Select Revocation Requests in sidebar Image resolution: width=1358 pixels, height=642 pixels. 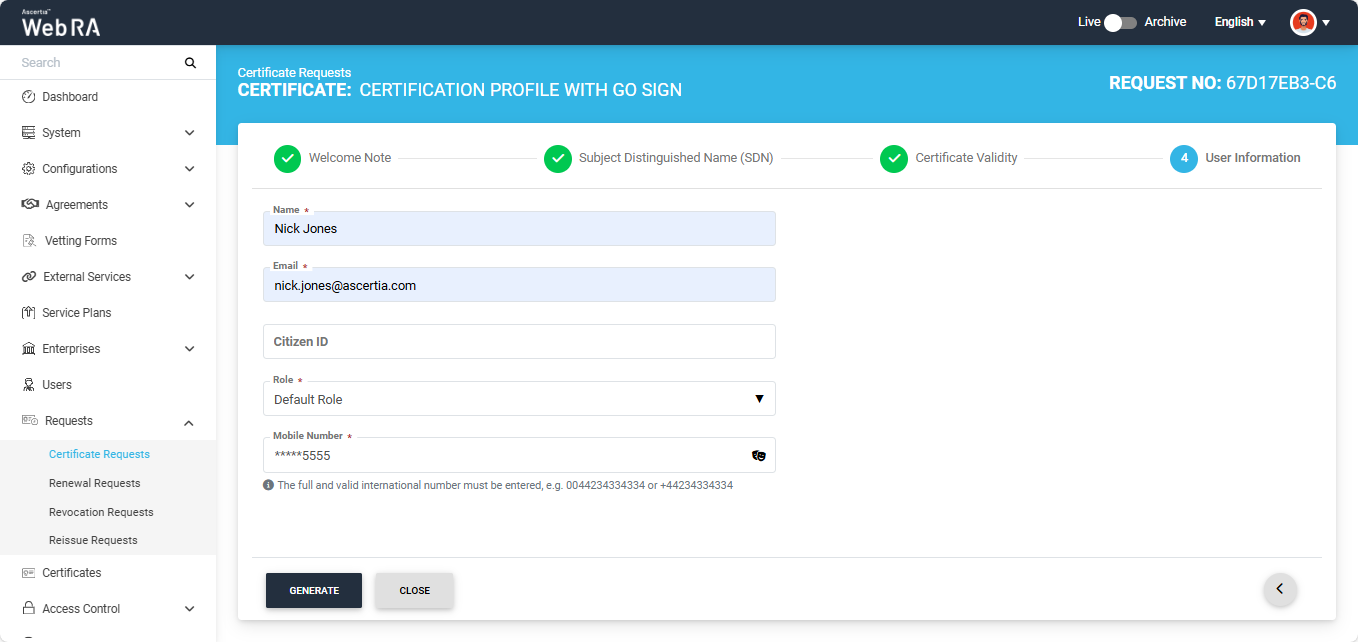(101, 512)
